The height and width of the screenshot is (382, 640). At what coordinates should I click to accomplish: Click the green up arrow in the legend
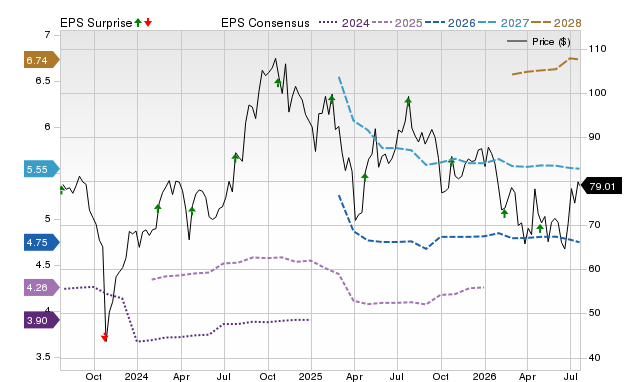click(138, 22)
